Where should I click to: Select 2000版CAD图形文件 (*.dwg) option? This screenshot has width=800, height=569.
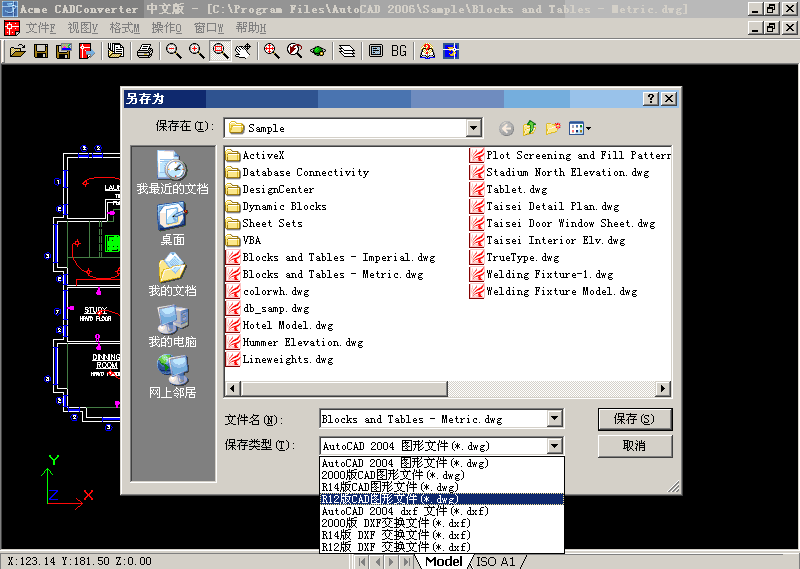click(x=442, y=475)
